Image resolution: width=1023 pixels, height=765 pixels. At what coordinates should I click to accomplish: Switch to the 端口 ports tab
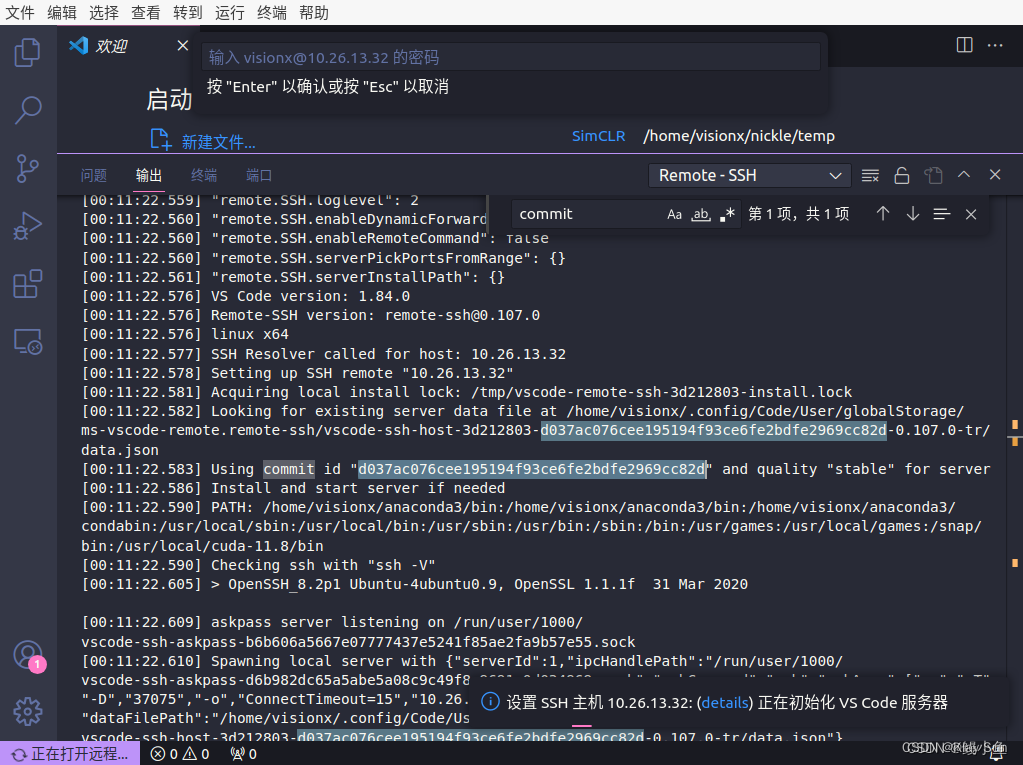[259, 175]
